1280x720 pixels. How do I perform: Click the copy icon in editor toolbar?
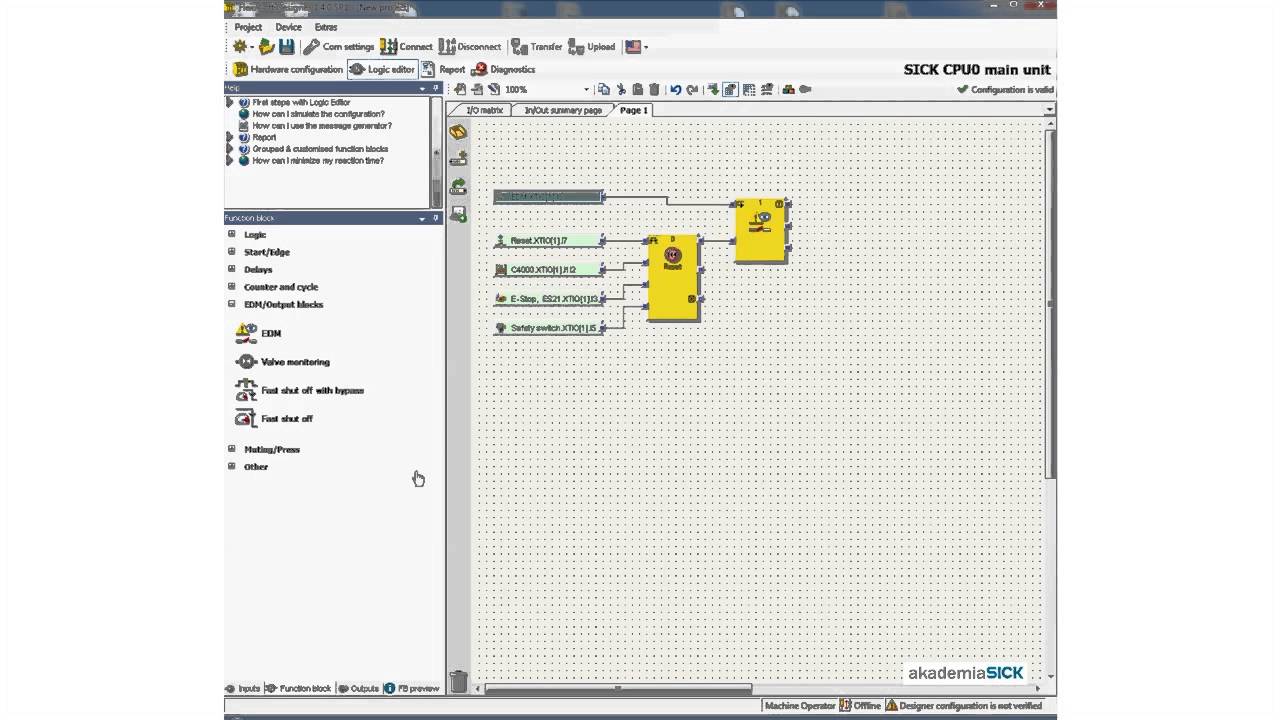pos(604,89)
